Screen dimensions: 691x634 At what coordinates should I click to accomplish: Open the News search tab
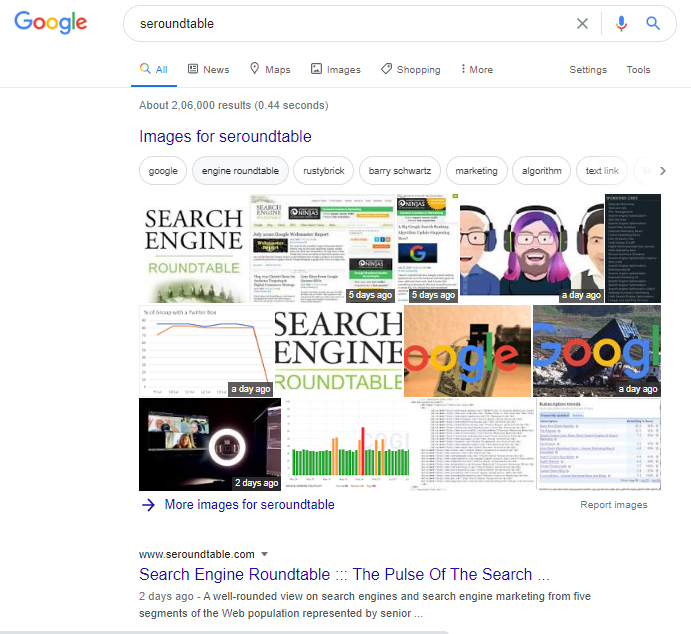click(208, 70)
